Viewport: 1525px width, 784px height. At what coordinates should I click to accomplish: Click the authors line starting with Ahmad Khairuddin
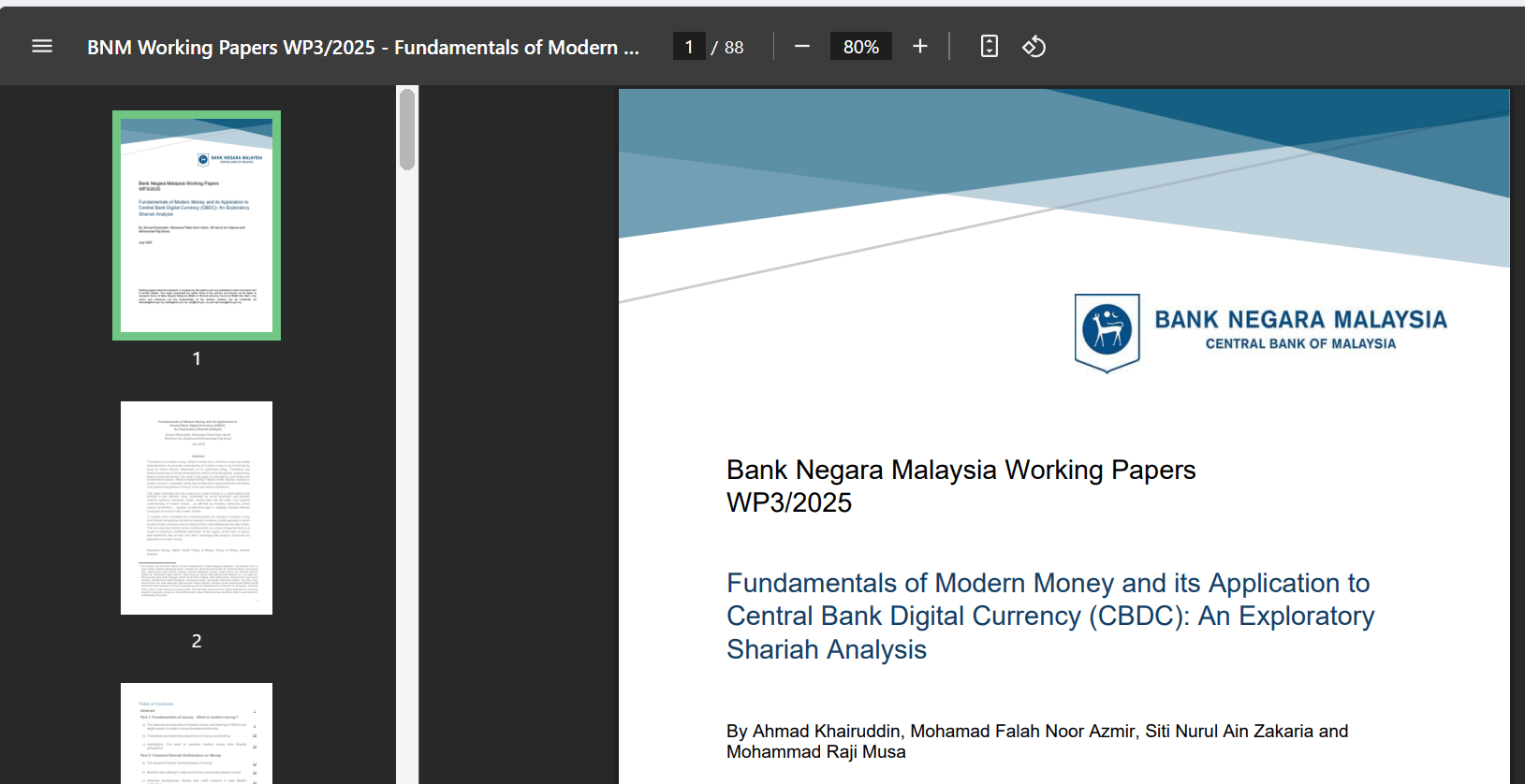(1036, 741)
